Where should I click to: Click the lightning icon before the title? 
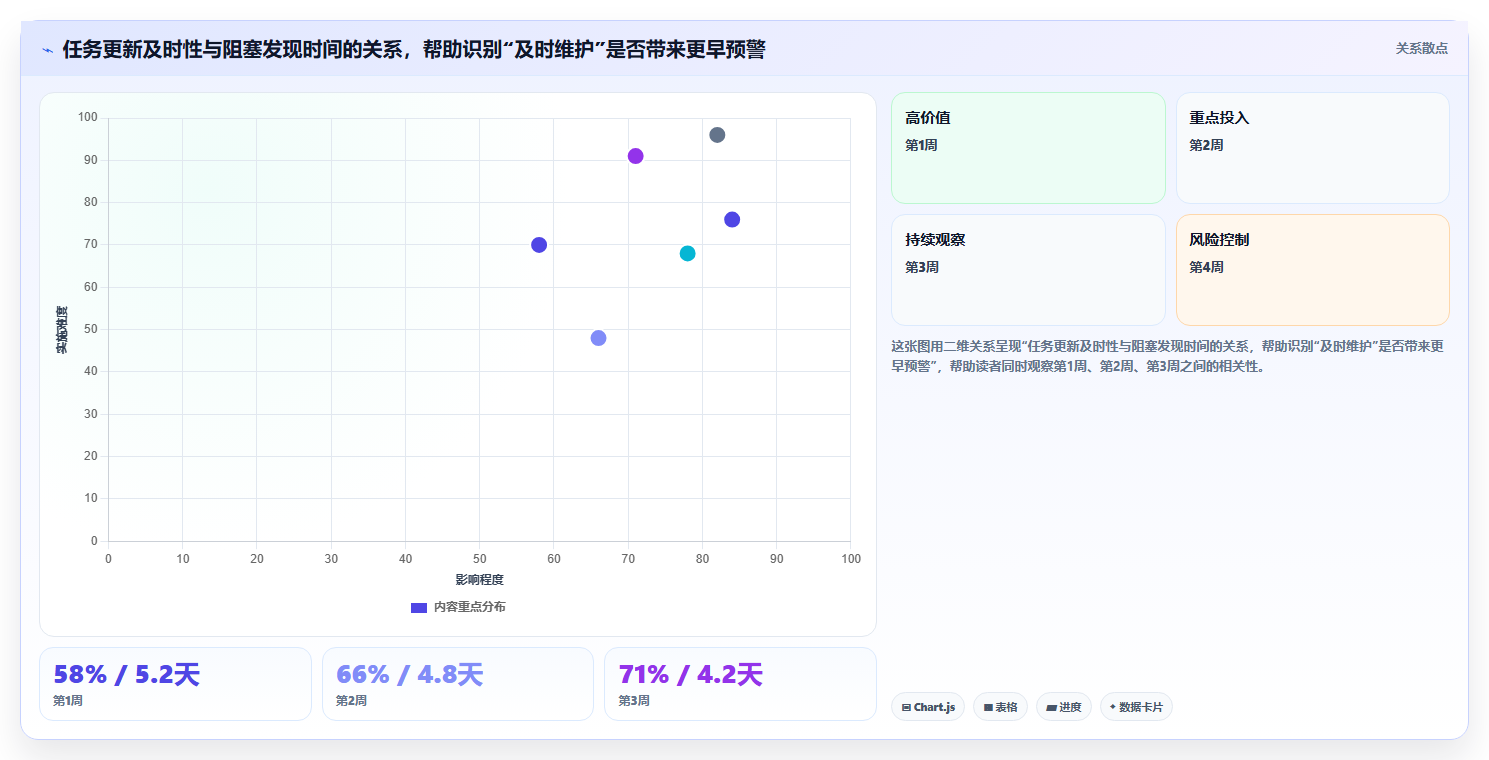tap(48, 50)
